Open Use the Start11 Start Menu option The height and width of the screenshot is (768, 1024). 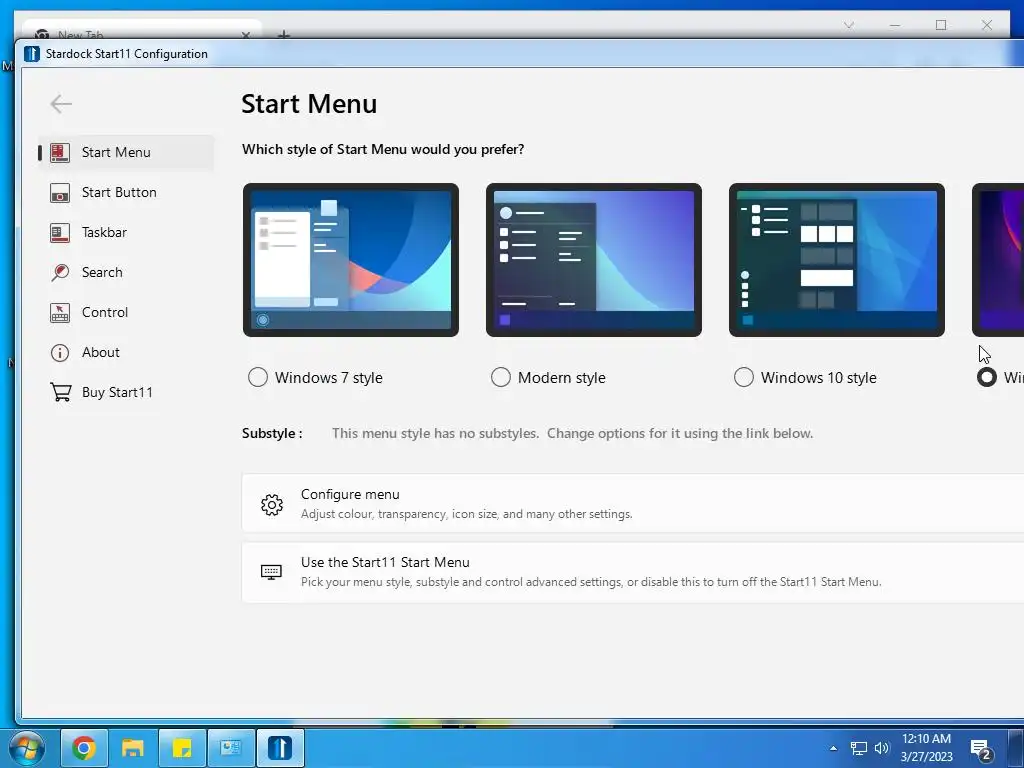(x=632, y=572)
